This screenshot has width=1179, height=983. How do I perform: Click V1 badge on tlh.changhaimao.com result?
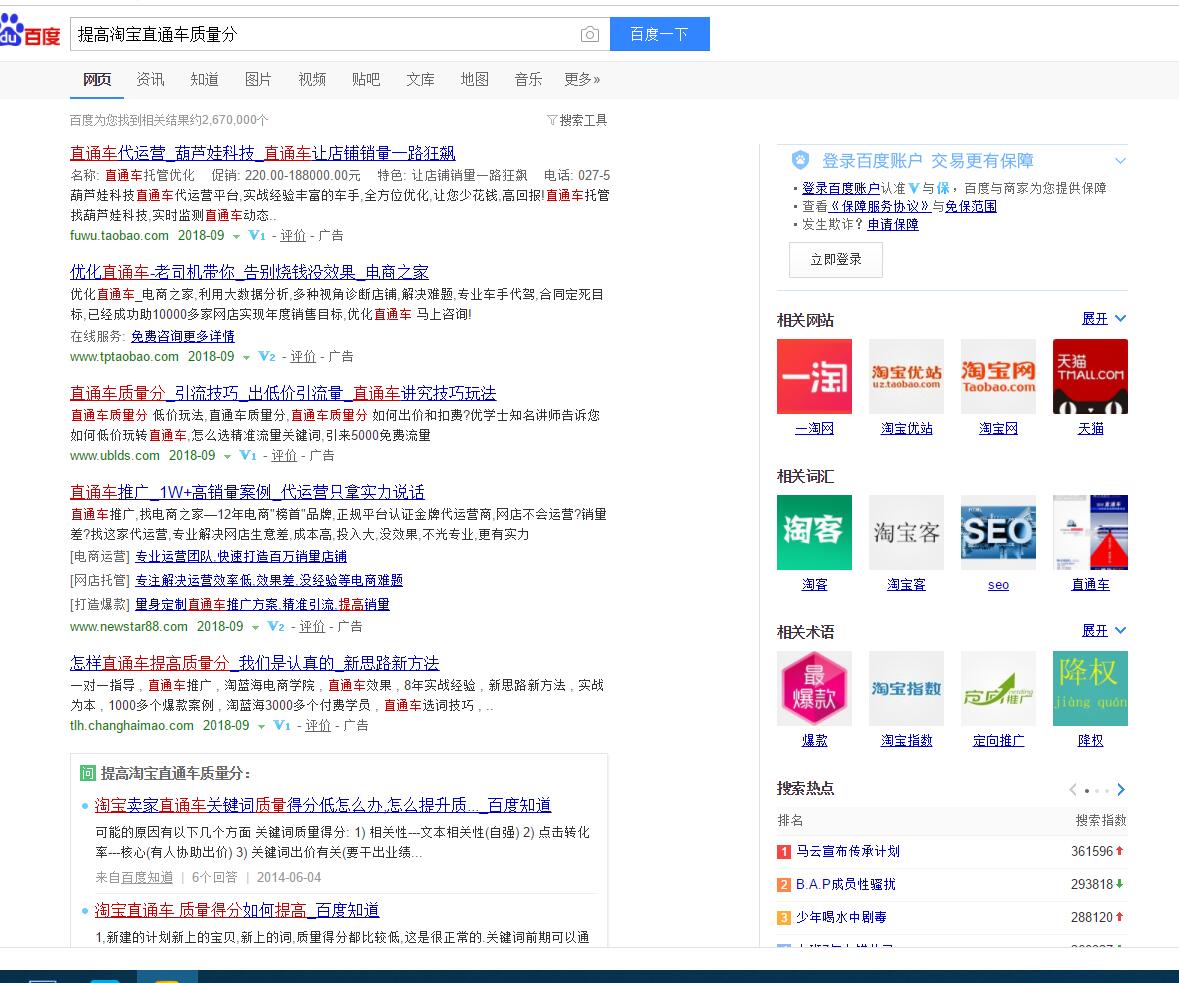282,726
